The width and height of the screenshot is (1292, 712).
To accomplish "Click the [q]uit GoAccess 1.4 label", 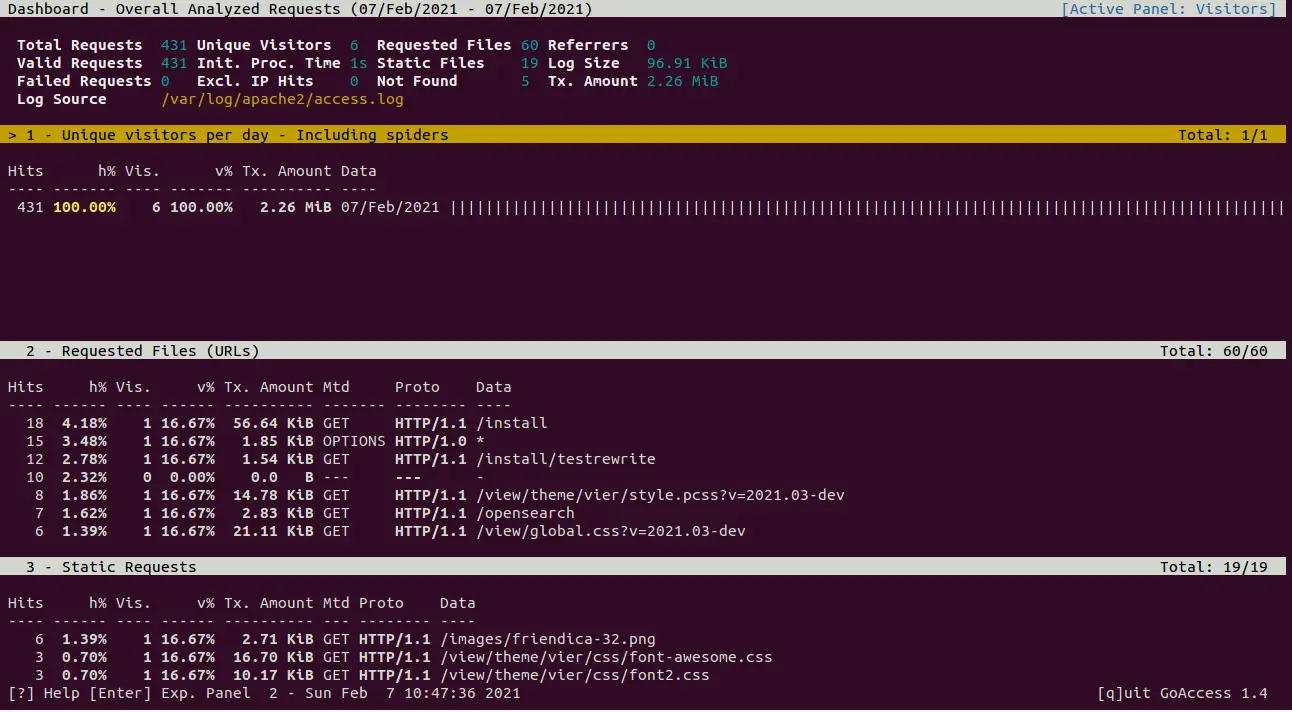I will tap(1182, 693).
